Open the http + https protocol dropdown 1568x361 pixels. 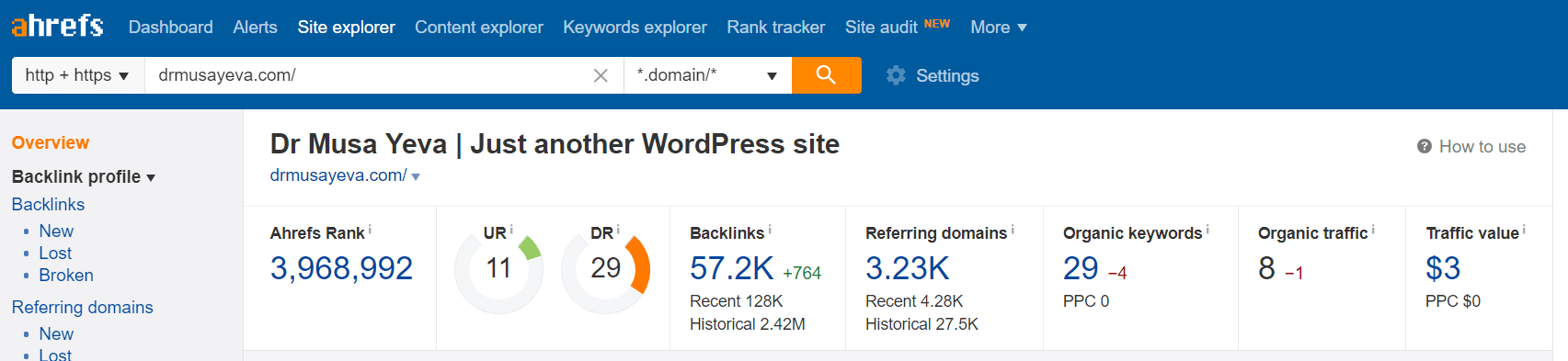[78, 75]
